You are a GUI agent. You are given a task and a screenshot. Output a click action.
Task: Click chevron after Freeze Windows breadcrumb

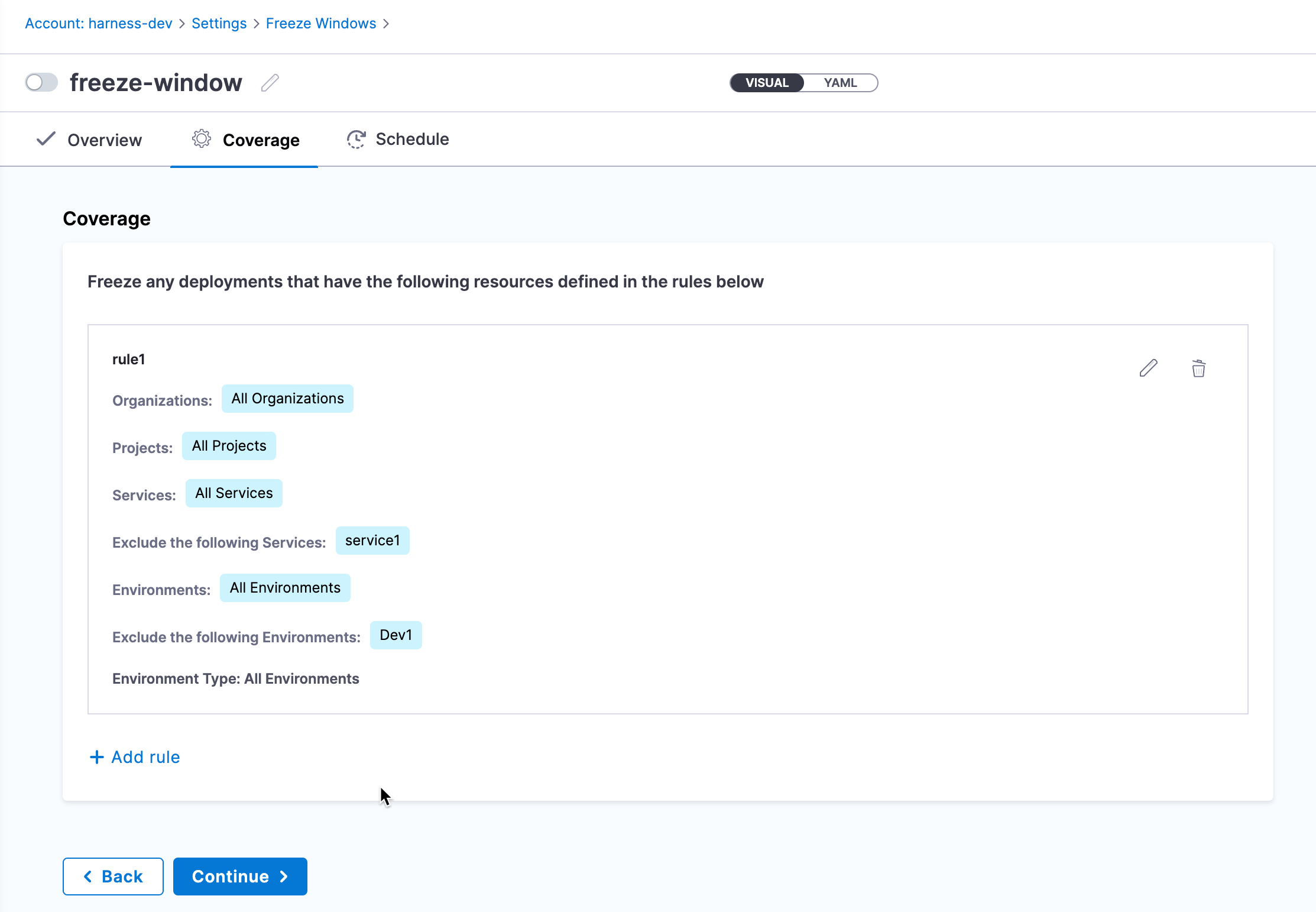[386, 24]
